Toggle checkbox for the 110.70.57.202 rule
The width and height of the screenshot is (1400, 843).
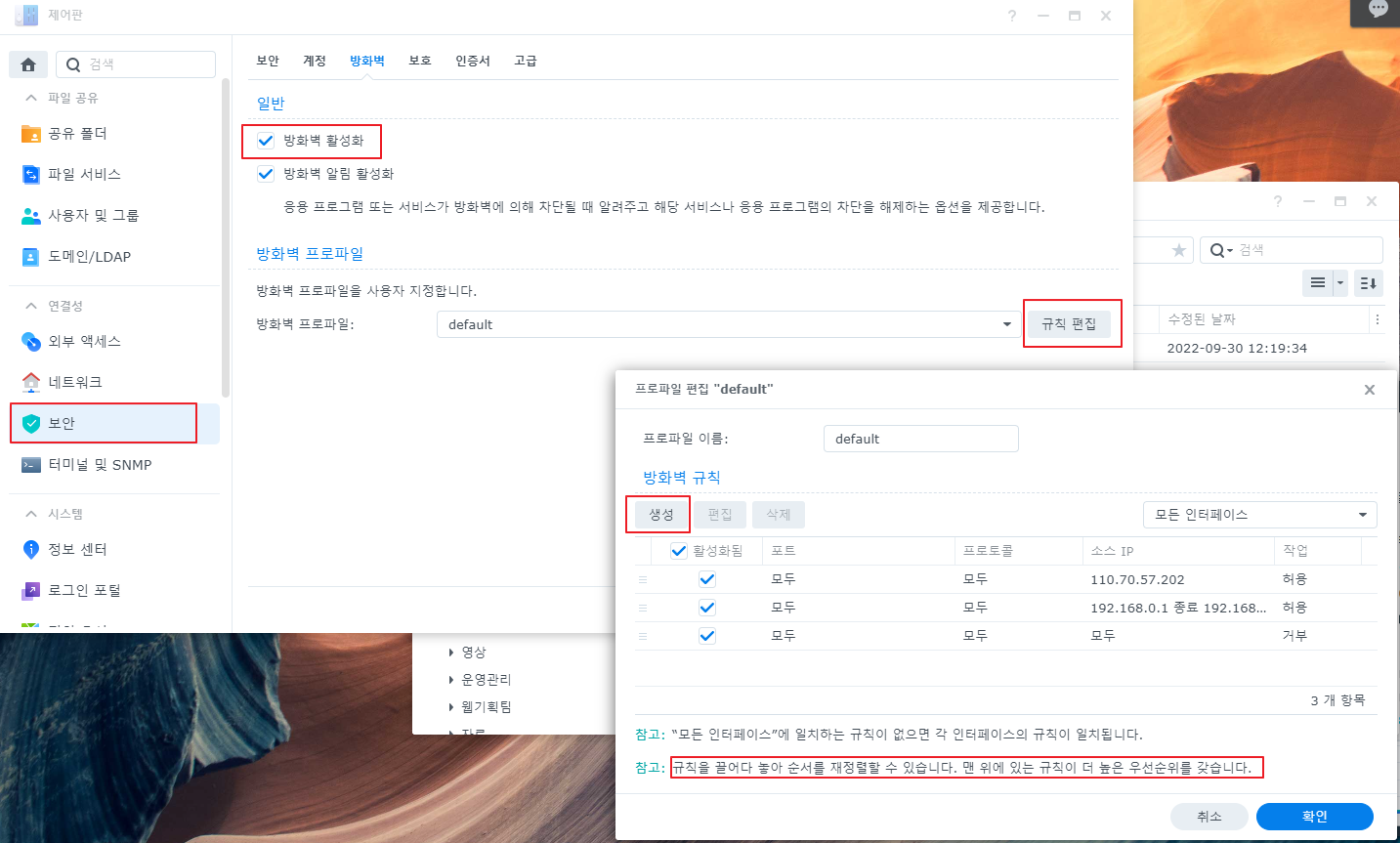tap(707, 579)
